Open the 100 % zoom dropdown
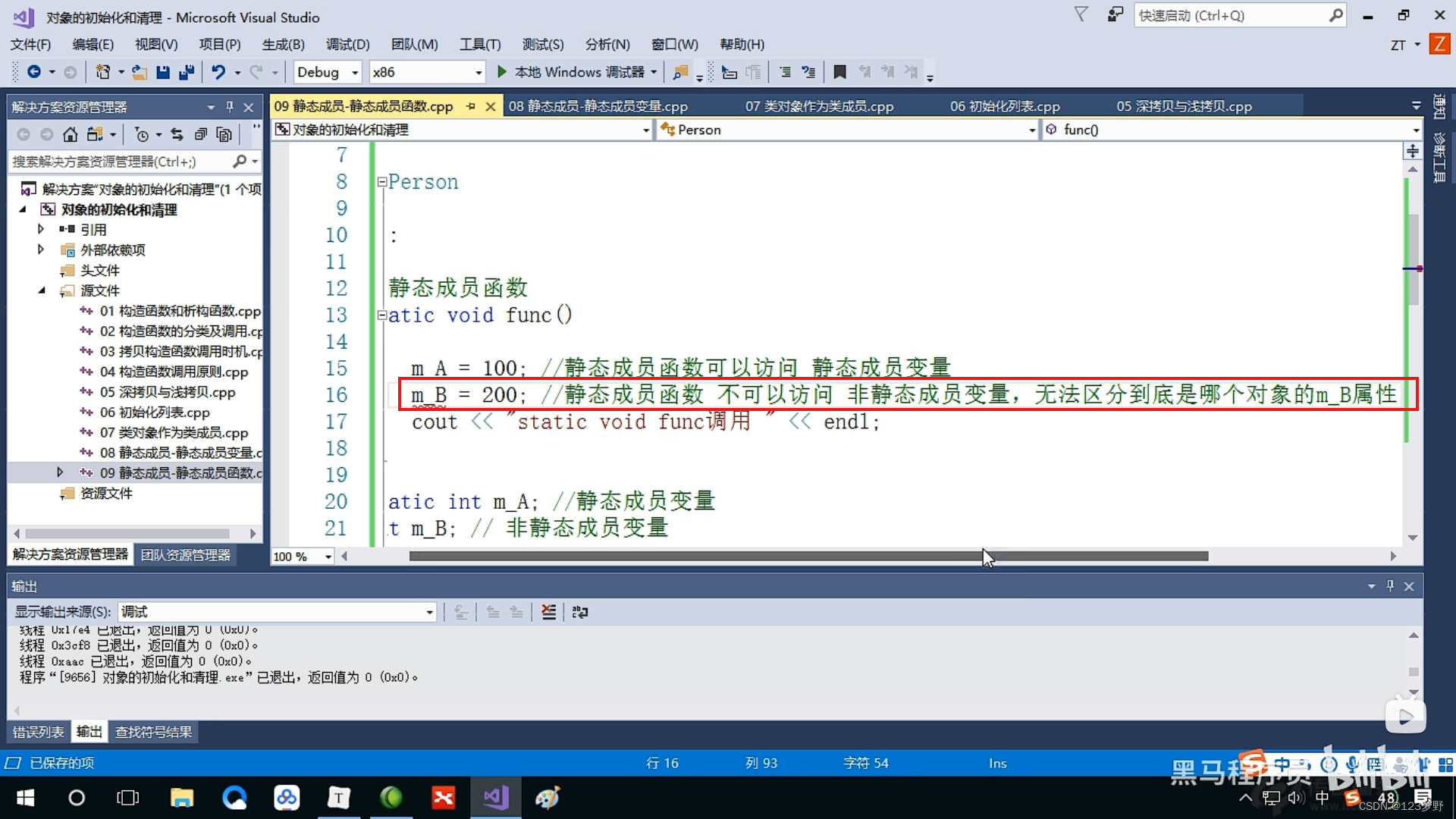1456x819 pixels. point(328,557)
